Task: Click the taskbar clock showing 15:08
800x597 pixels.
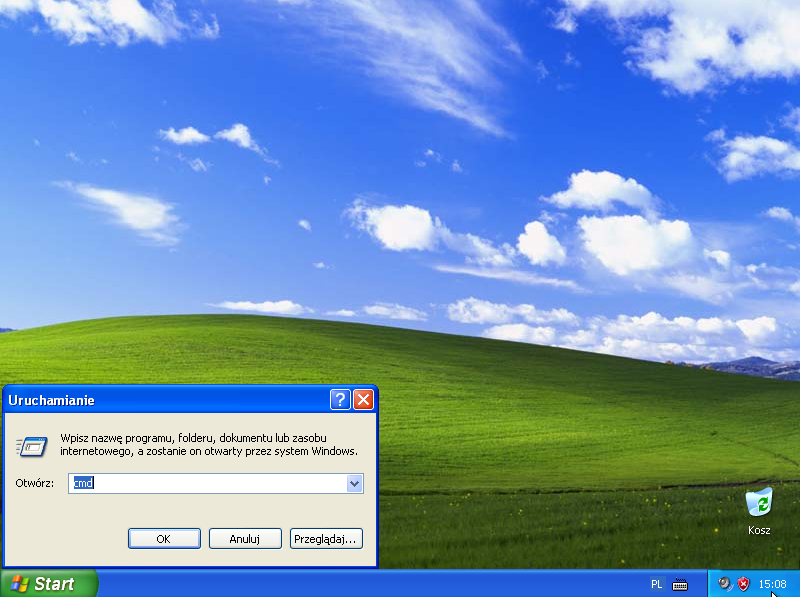Action: [772, 584]
